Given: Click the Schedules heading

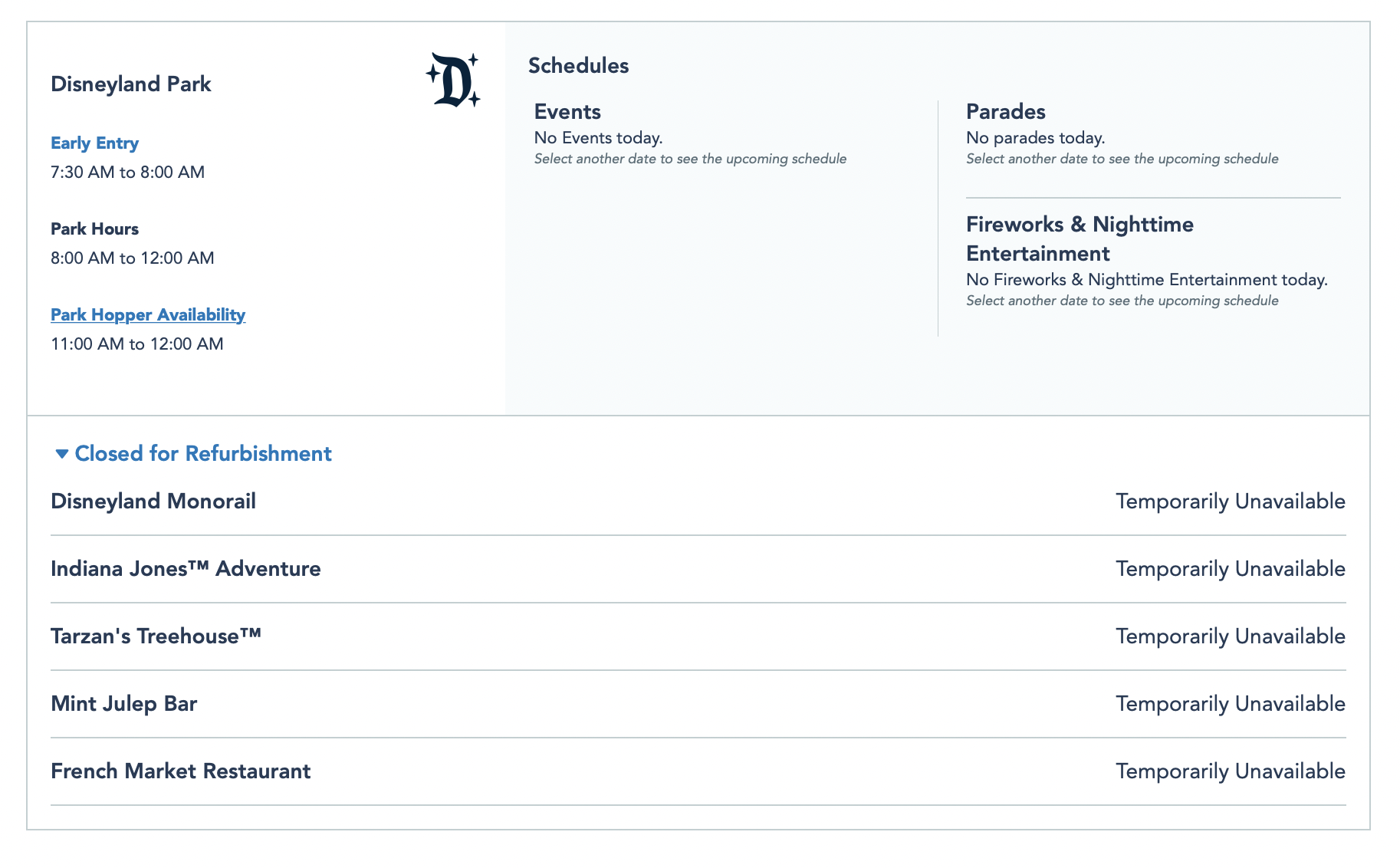Looking at the screenshot, I should [x=578, y=66].
